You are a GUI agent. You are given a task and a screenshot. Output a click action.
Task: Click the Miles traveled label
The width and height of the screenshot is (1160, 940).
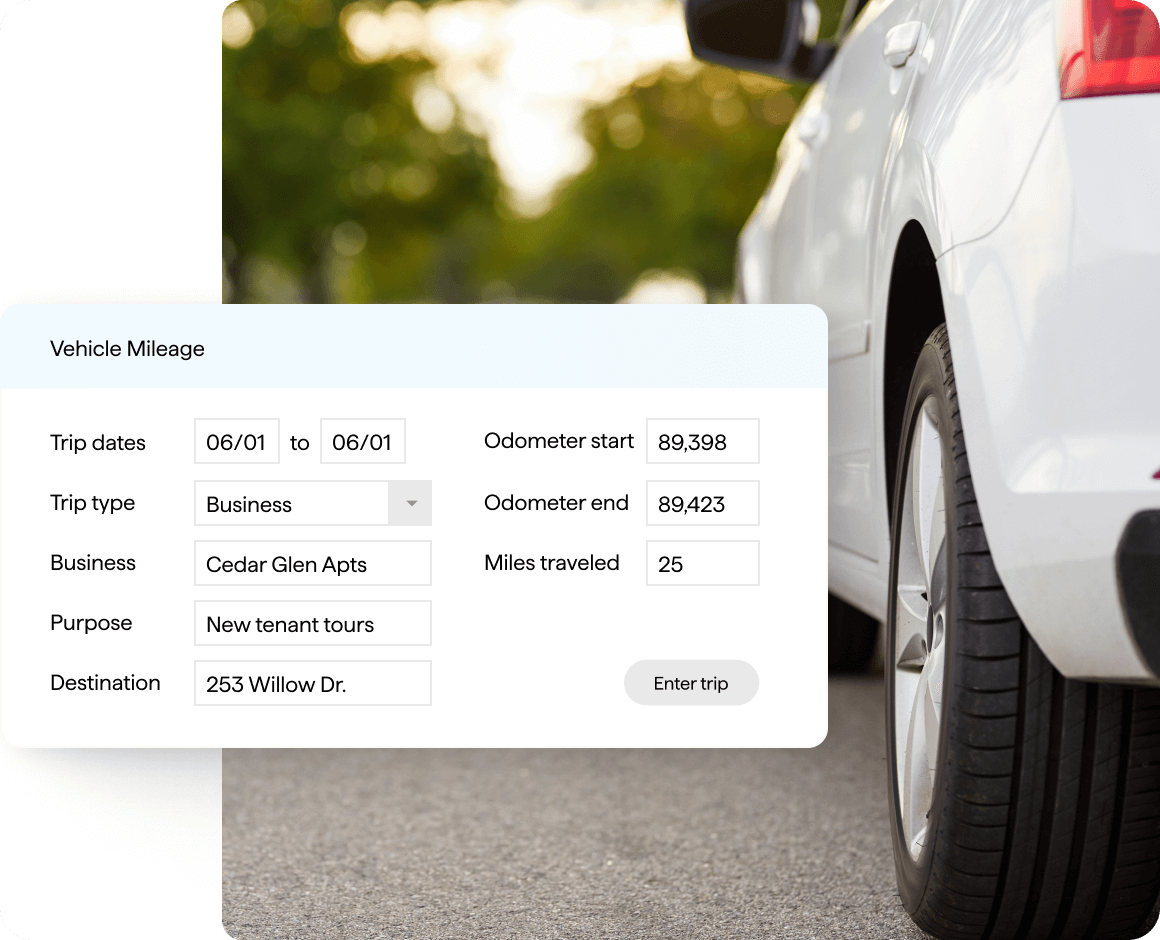(x=551, y=563)
